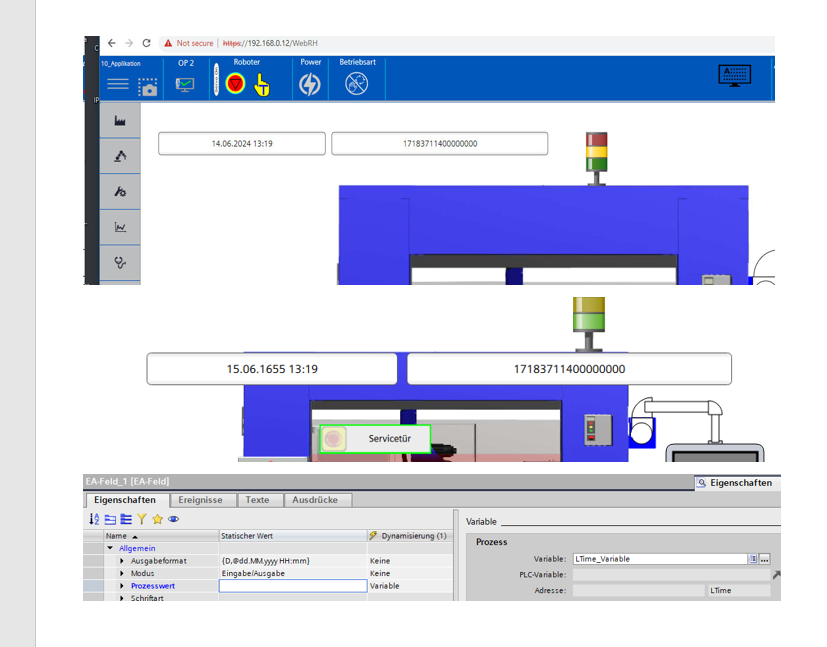Click the Variable dynamization cell for Prozesswert

tap(410, 586)
